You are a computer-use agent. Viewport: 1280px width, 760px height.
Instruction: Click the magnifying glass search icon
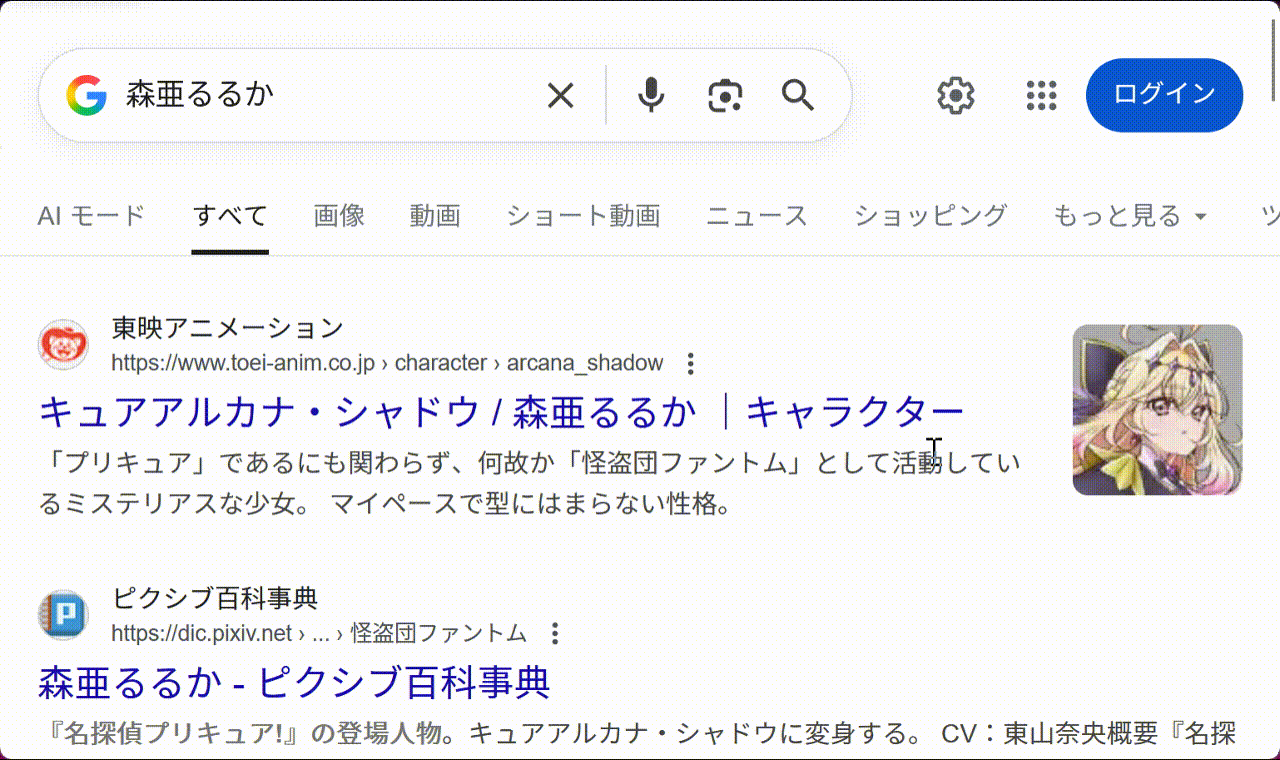pyautogui.click(x=798, y=96)
